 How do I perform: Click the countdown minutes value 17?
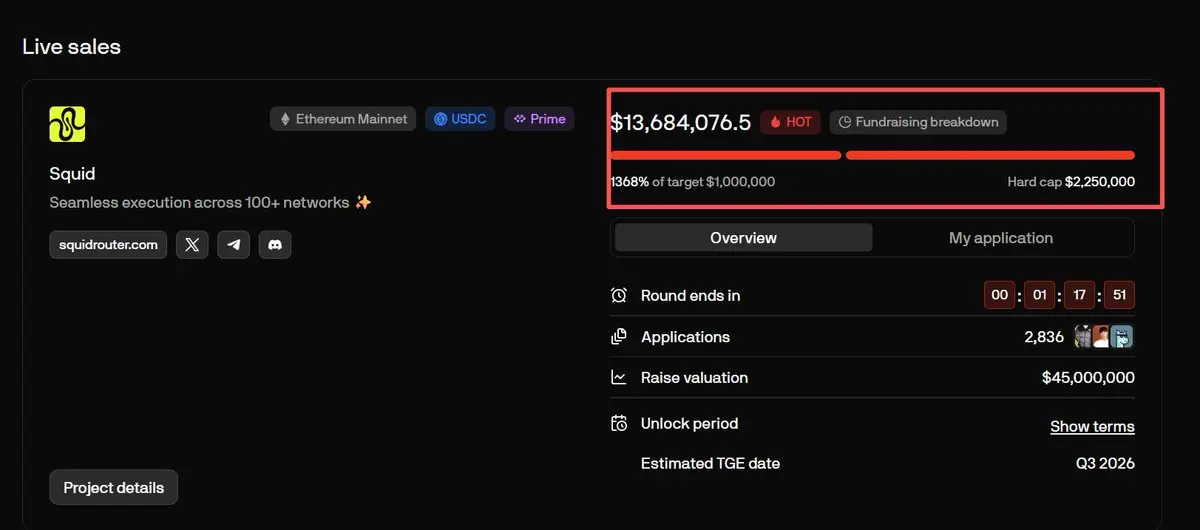pyautogui.click(x=1080, y=295)
